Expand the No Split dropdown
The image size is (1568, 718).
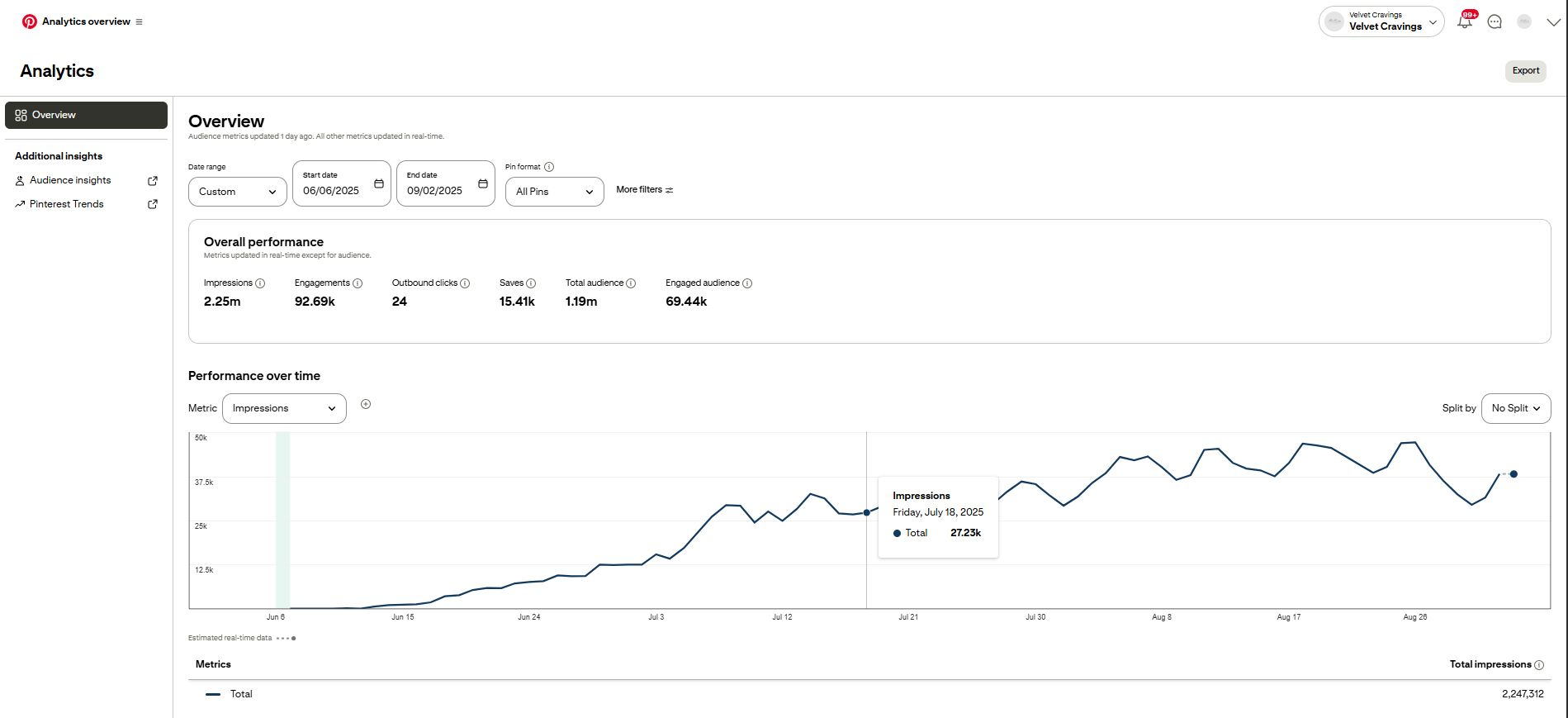pos(1515,408)
